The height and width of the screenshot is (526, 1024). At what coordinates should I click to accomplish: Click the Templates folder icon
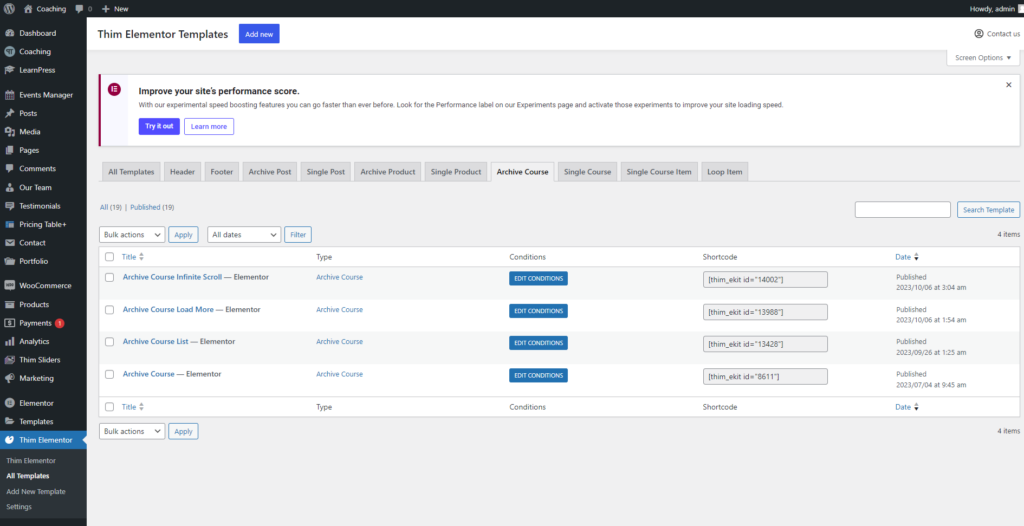pos(10,421)
